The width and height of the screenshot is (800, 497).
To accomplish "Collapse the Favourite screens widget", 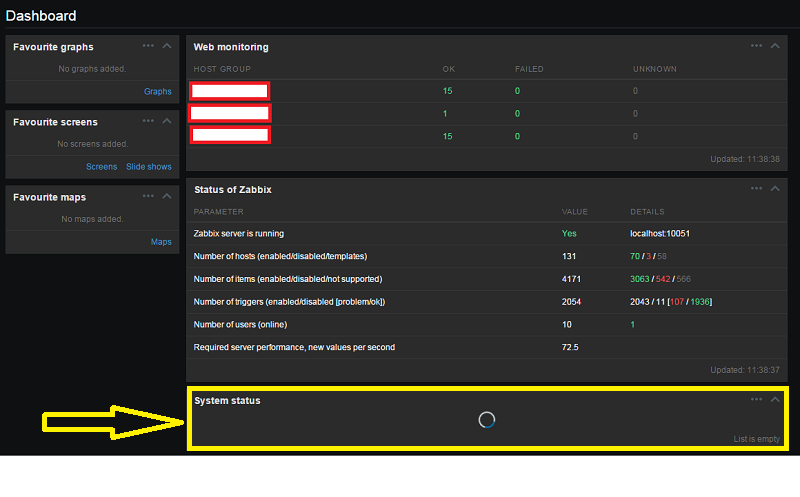I will pos(166,120).
